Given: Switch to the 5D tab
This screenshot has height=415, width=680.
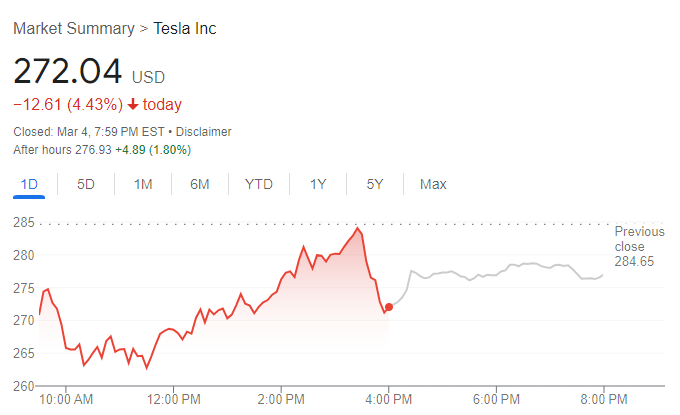Looking at the screenshot, I should pyautogui.click(x=86, y=184).
